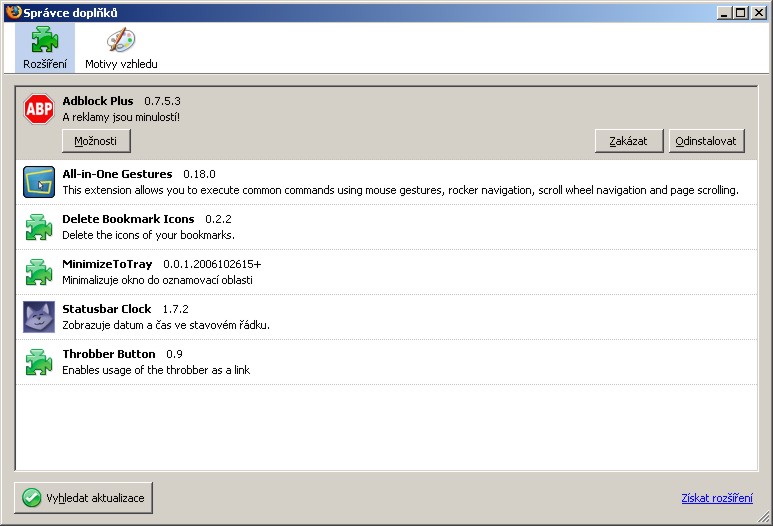Select the Statusbar Clock list item
Image resolution: width=773 pixels, height=526 pixels.
(x=400, y=317)
